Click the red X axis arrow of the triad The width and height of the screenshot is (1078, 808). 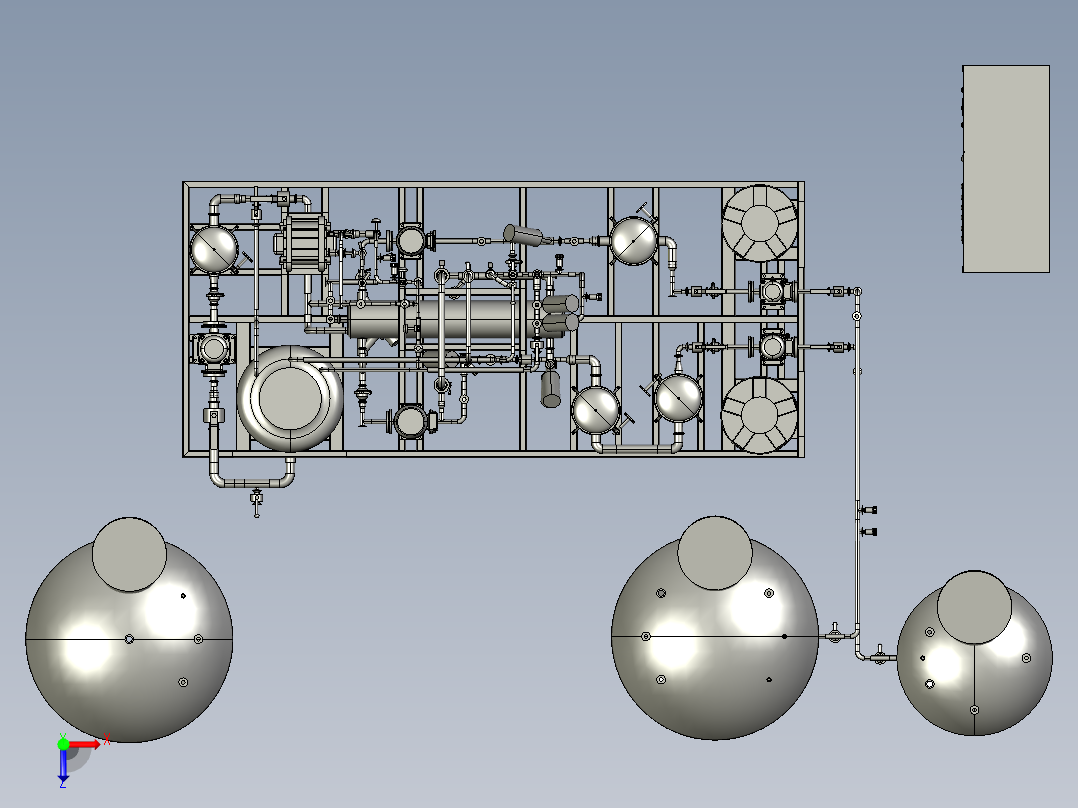tap(86, 744)
